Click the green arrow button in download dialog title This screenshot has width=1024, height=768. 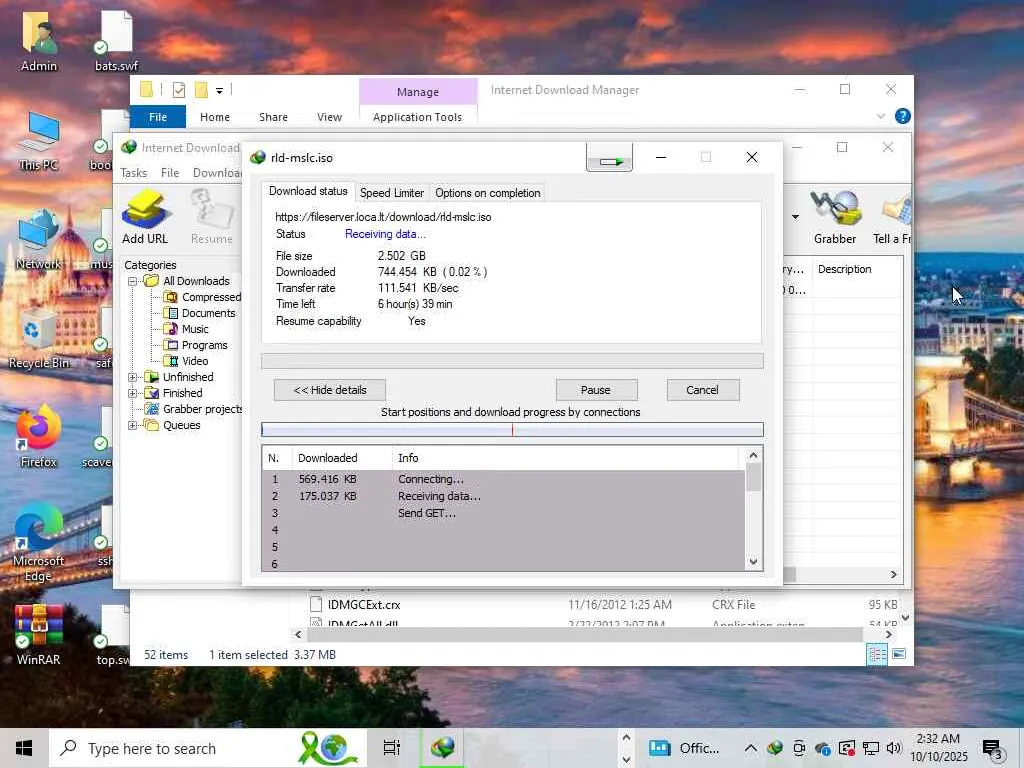tap(609, 159)
